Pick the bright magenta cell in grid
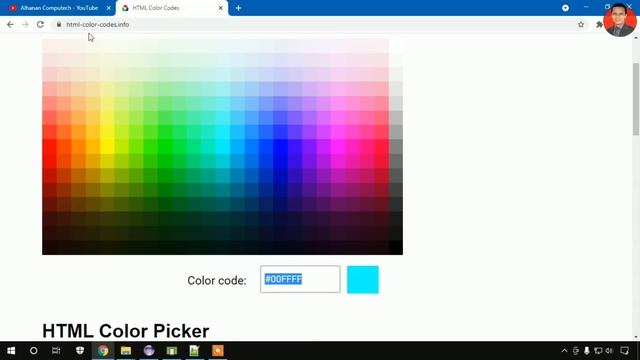 (338, 146)
